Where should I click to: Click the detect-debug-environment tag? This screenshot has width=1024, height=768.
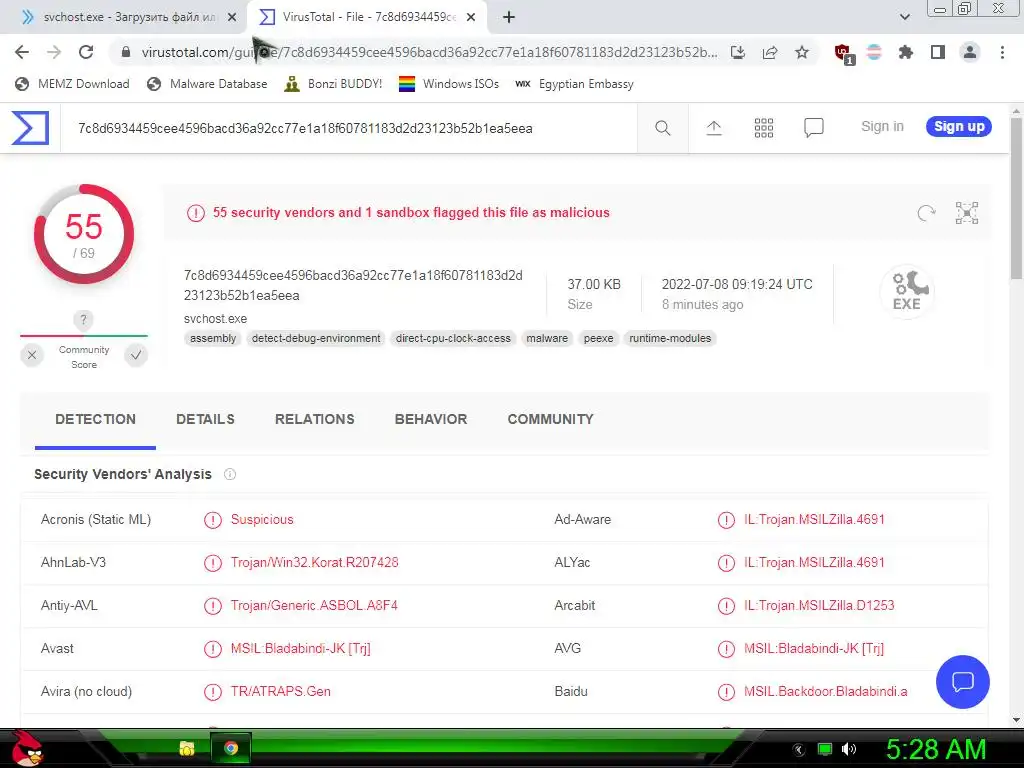316,338
